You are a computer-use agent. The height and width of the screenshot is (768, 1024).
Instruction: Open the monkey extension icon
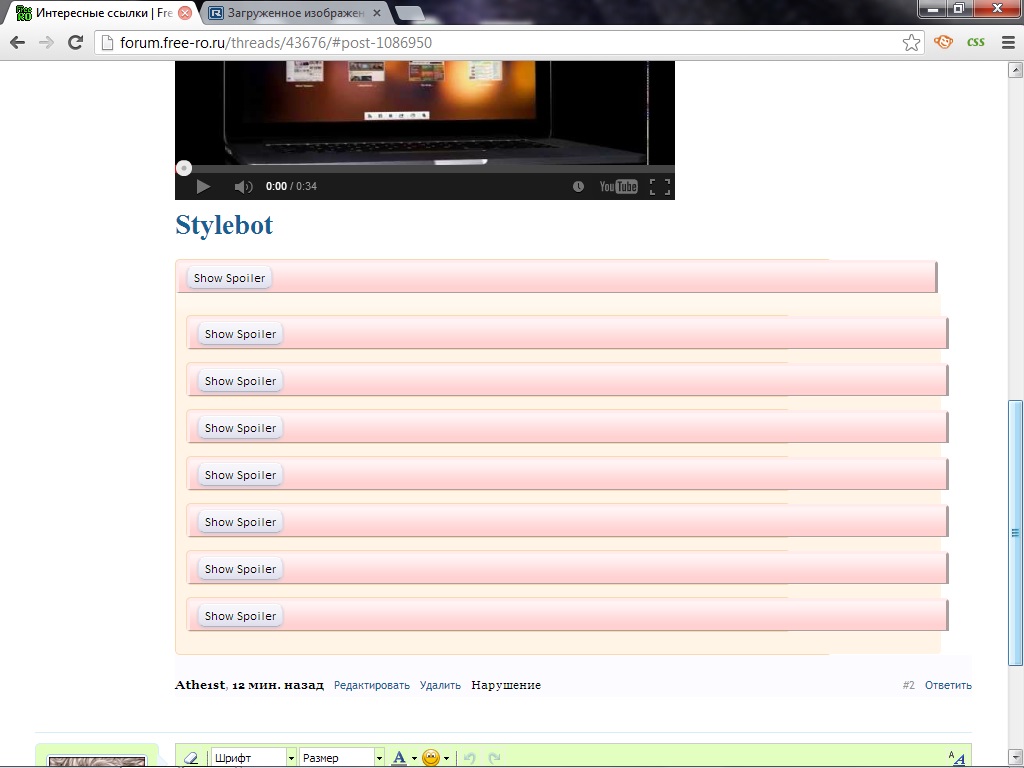coord(943,42)
